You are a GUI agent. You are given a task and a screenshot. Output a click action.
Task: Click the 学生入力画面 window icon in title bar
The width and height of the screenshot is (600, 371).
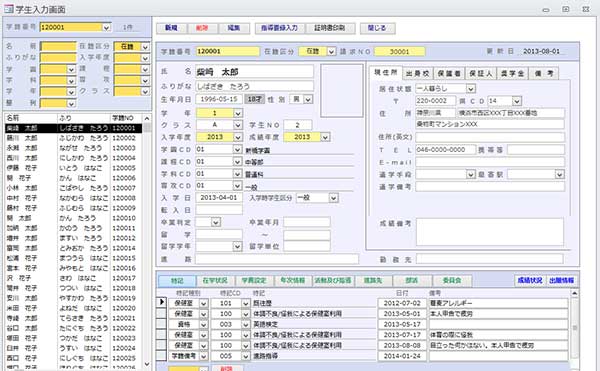9,9
